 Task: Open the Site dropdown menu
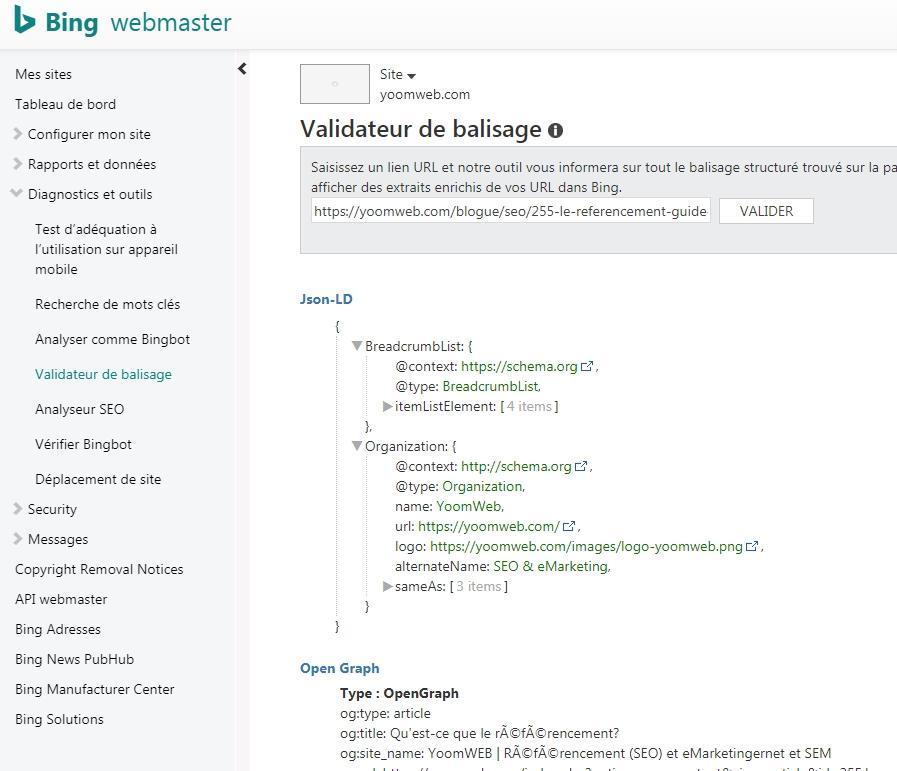398,75
